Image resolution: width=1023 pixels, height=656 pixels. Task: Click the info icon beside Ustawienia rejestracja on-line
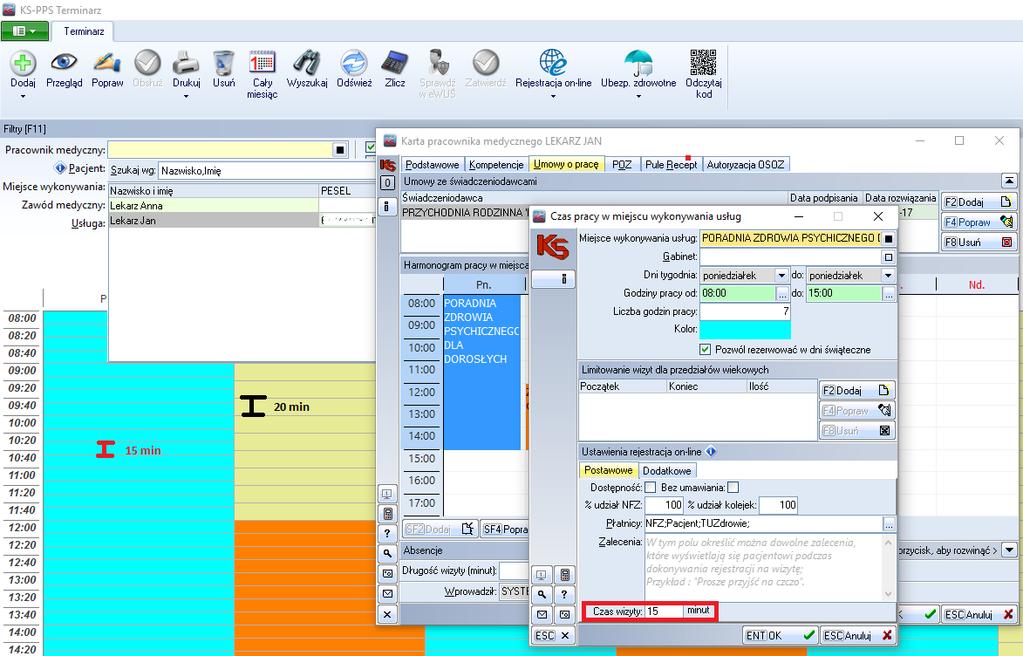click(711, 451)
